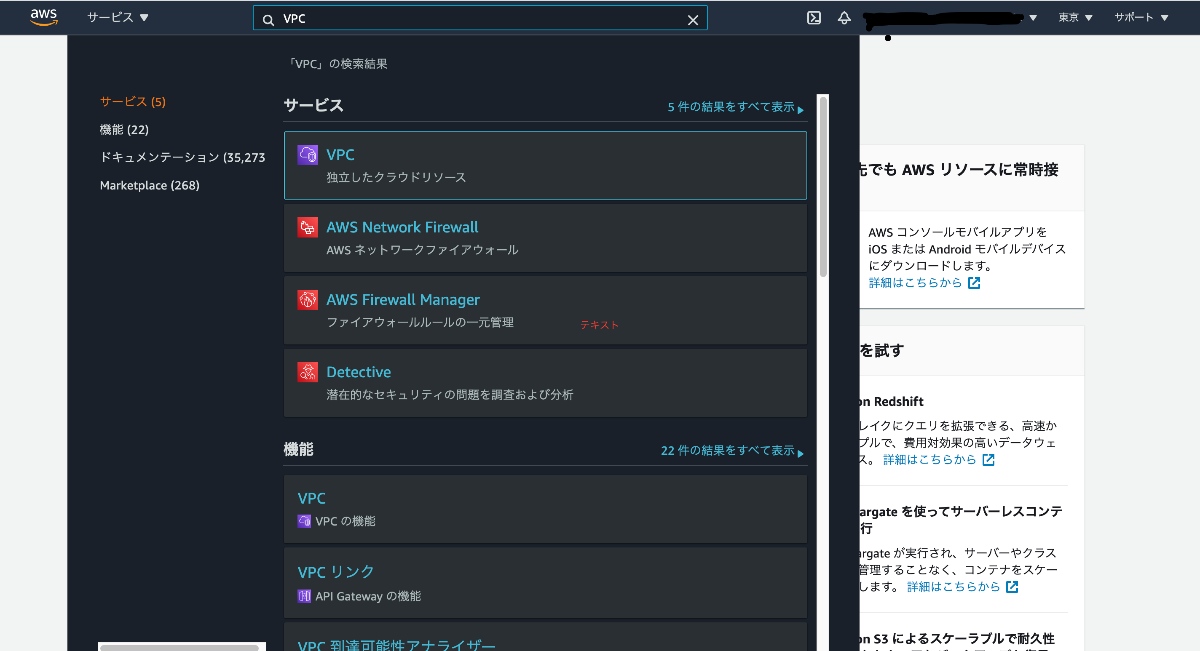Open the VPC リンク feature
This screenshot has width=1200, height=651.
pyautogui.click(x=545, y=584)
